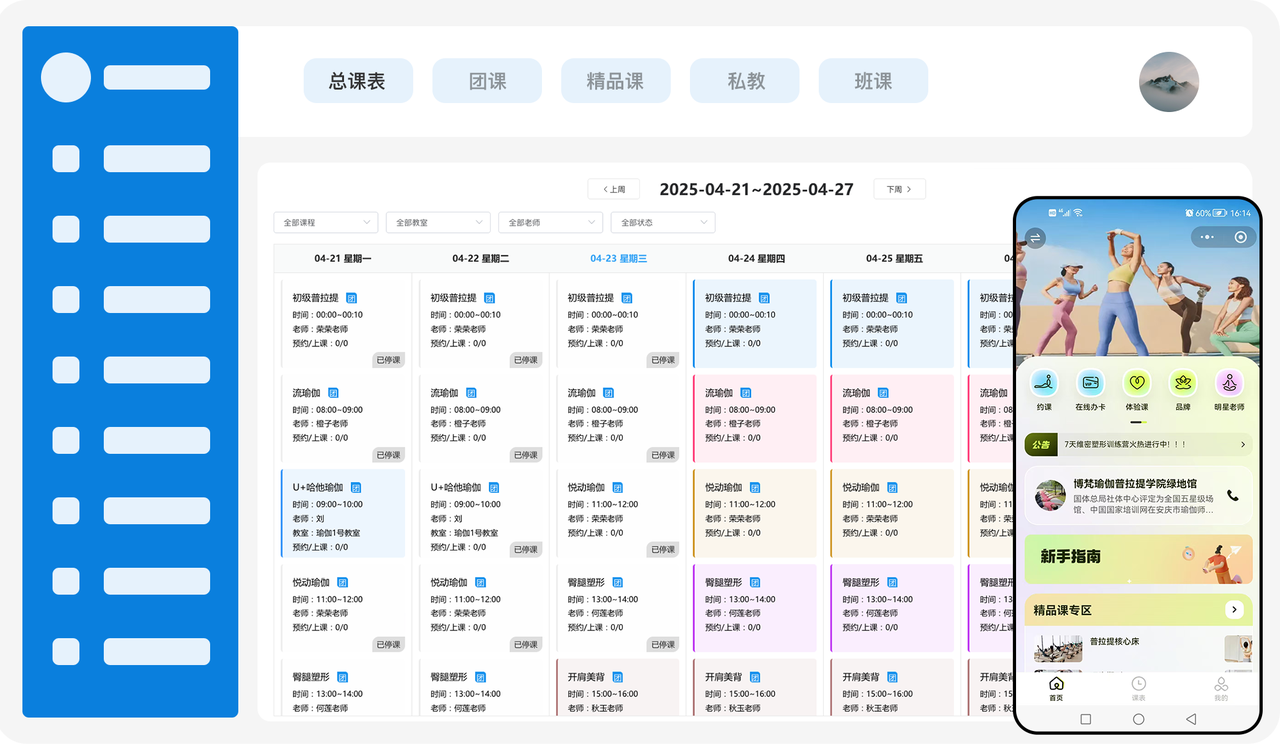Screen dimensions: 1280x747
Task: Tap the 约课 booking icon on phone
Action: [1044, 383]
